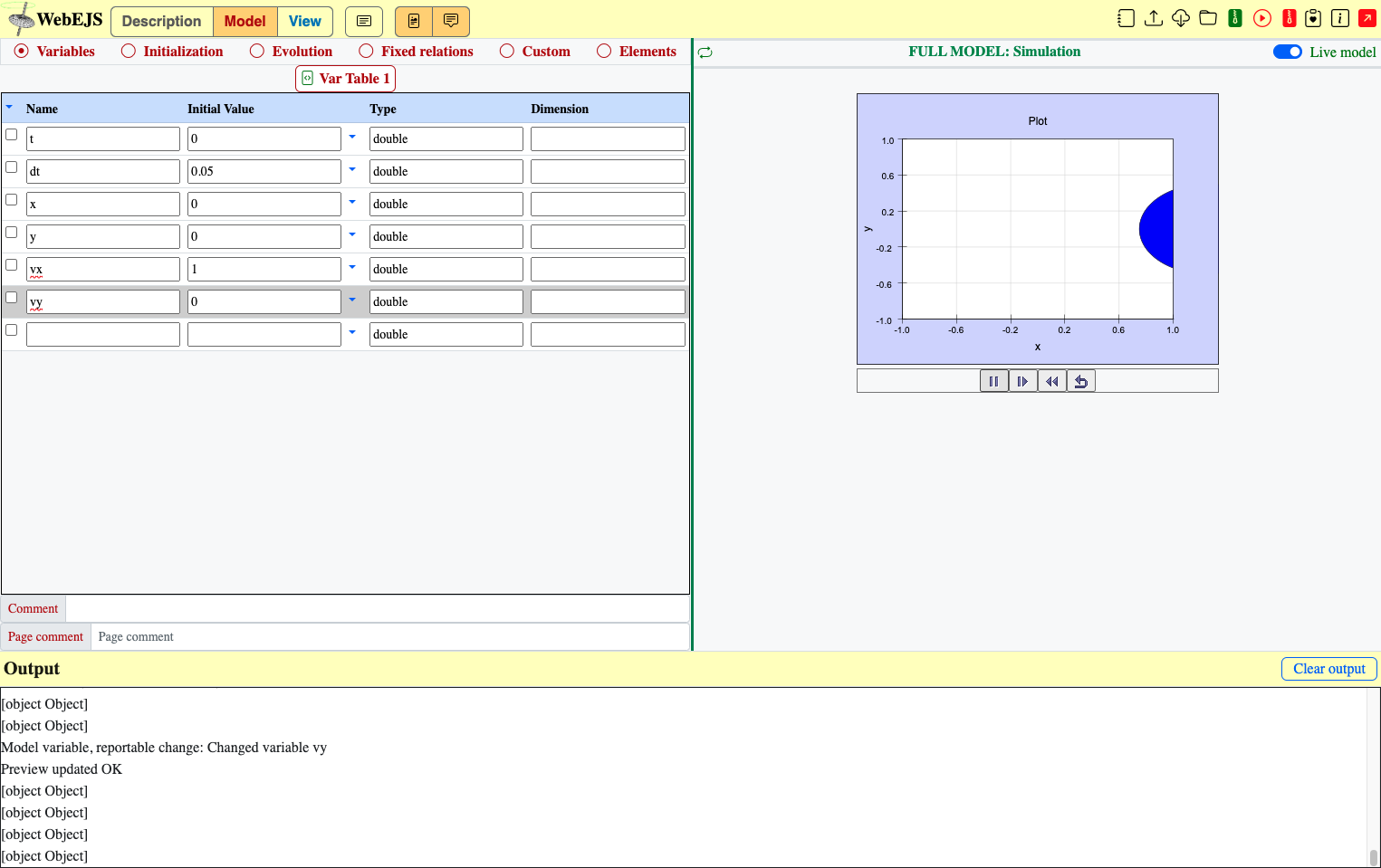This screenshot has width=1381, height=868.
Task: Tick the checkbox for variable dt
Action: 12,167
